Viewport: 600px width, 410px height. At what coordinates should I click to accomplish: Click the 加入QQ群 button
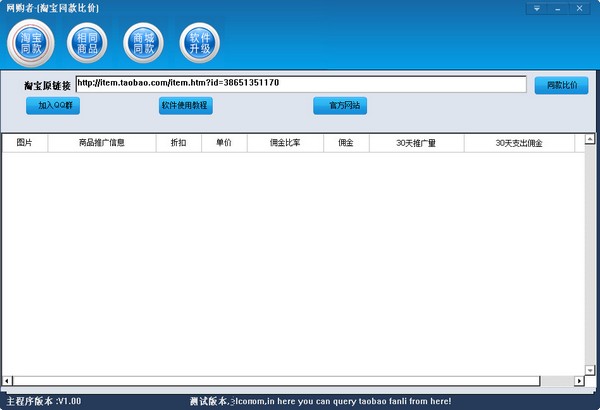tap(53, 106)
